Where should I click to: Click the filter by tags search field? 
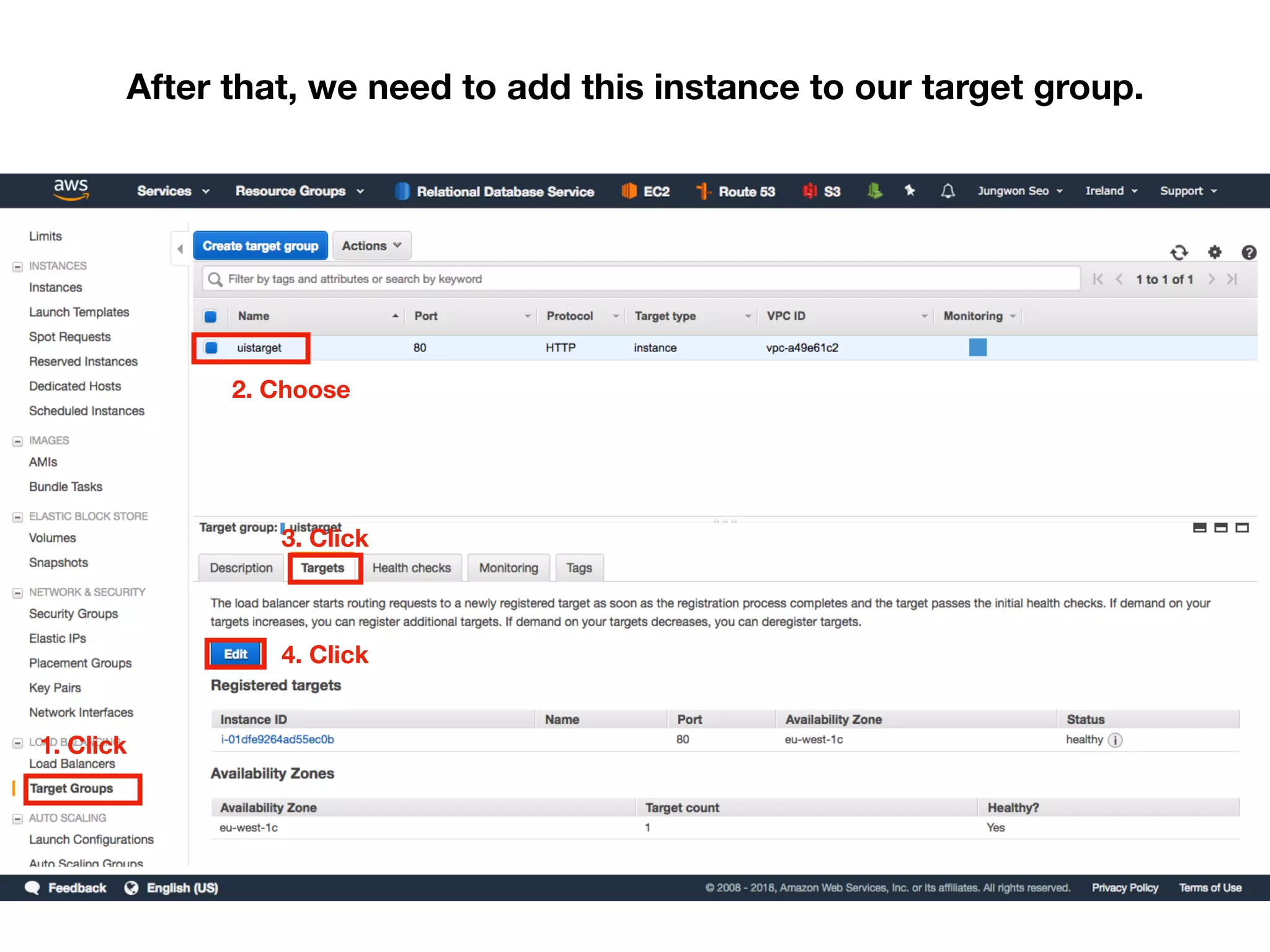click(641, 280)
